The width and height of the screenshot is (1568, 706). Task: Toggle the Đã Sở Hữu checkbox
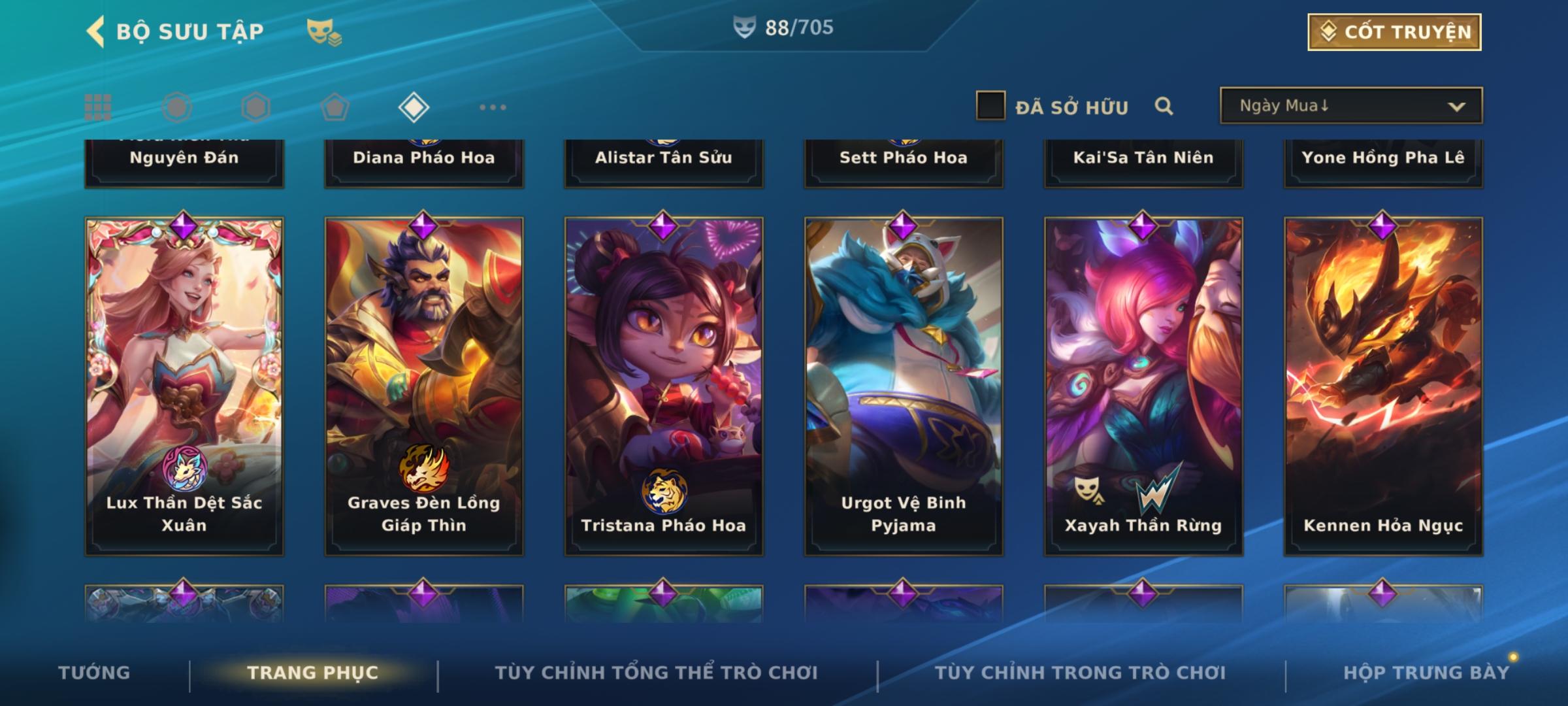990,106
